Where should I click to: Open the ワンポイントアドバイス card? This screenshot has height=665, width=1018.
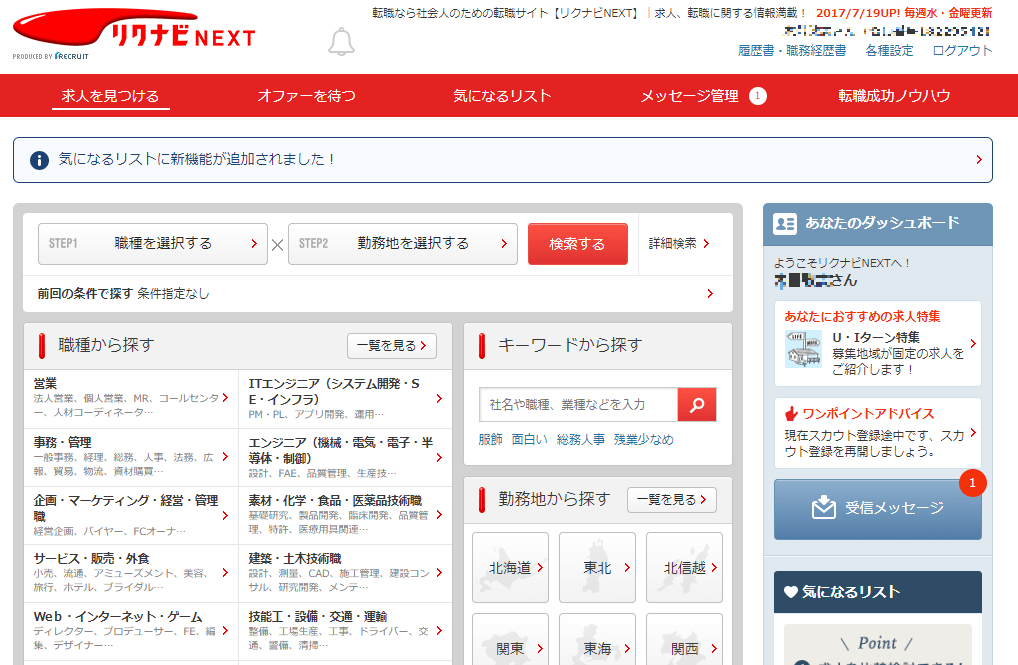coord(878,433)
